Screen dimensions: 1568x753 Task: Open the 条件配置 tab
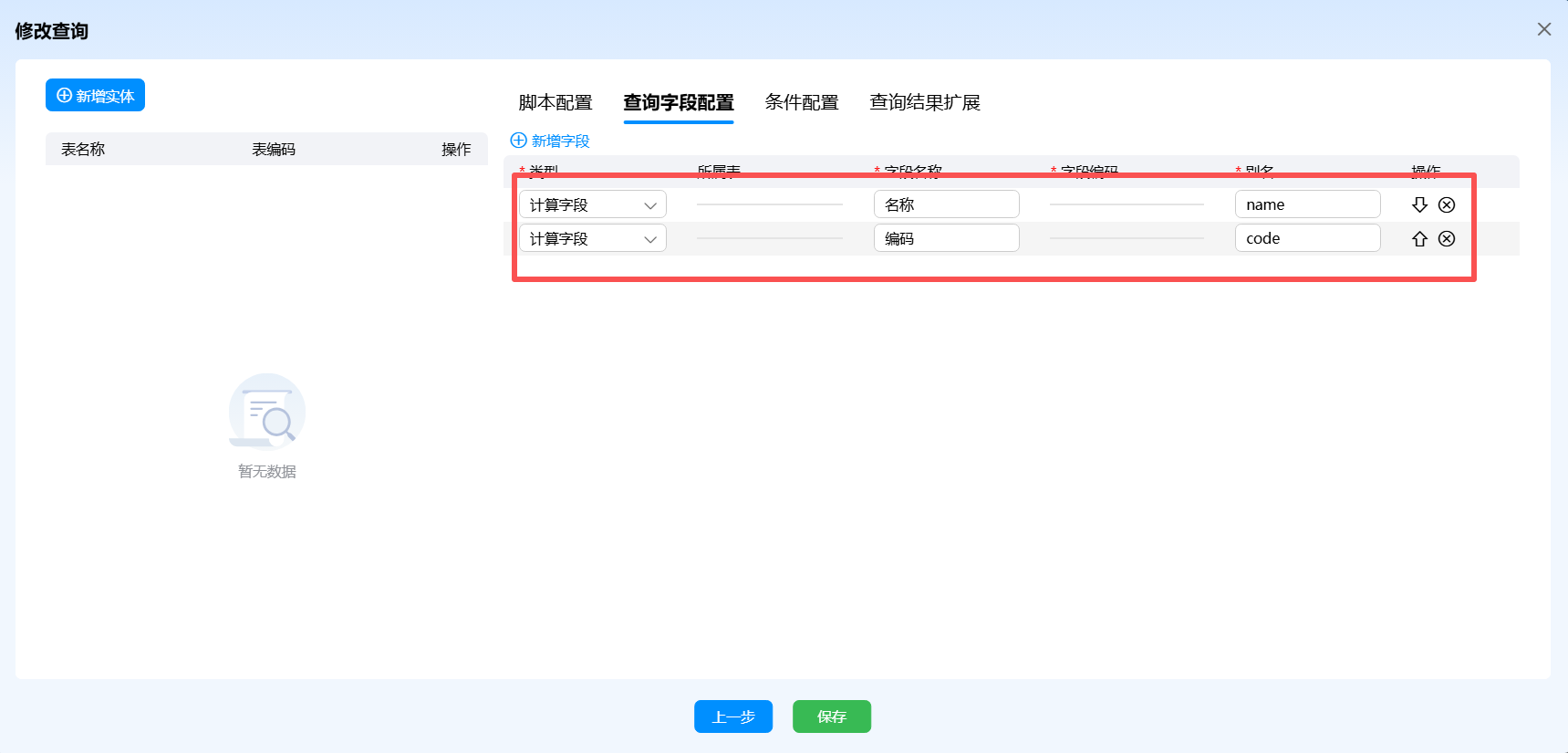[801, 103]
